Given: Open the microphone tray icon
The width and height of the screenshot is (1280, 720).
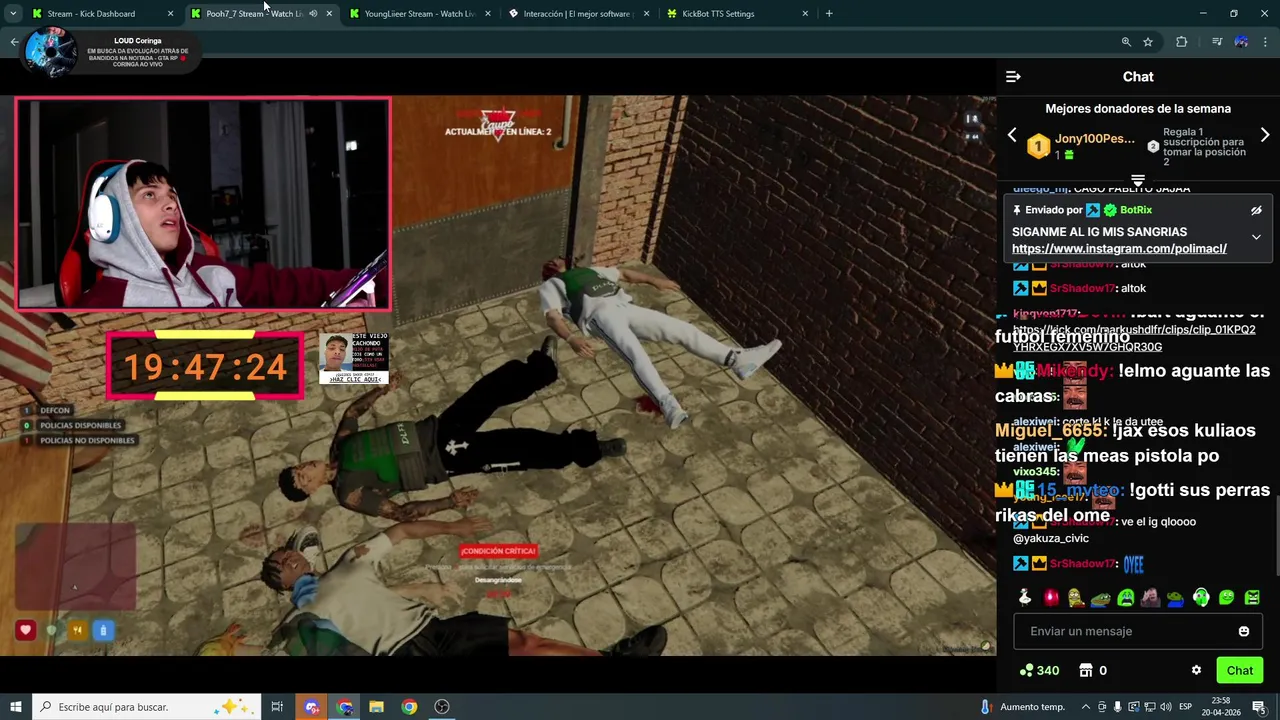Looking at the screenshot, I should (1117, 707).
